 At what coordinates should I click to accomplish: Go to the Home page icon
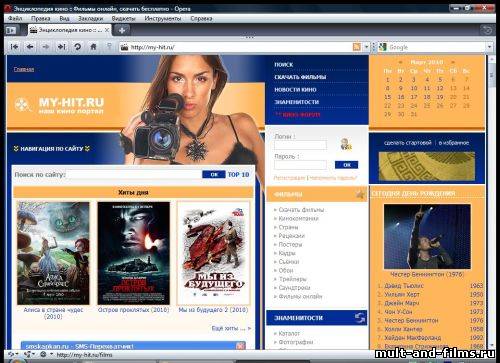coord(93,47)
